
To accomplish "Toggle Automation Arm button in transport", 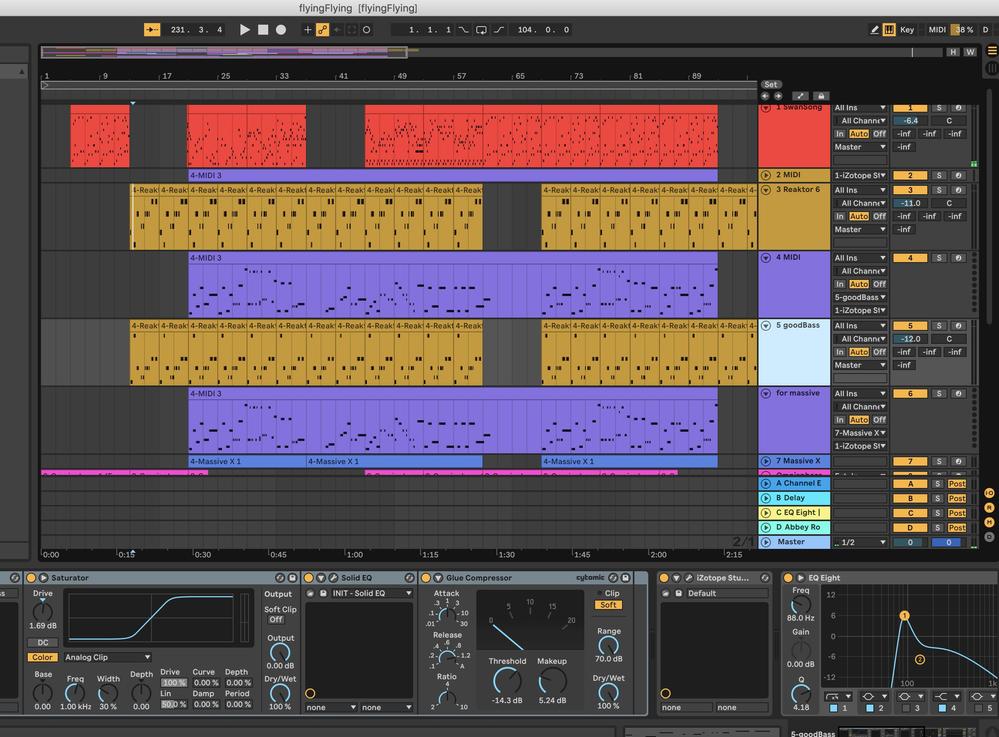I will click(x=322, y=29).
